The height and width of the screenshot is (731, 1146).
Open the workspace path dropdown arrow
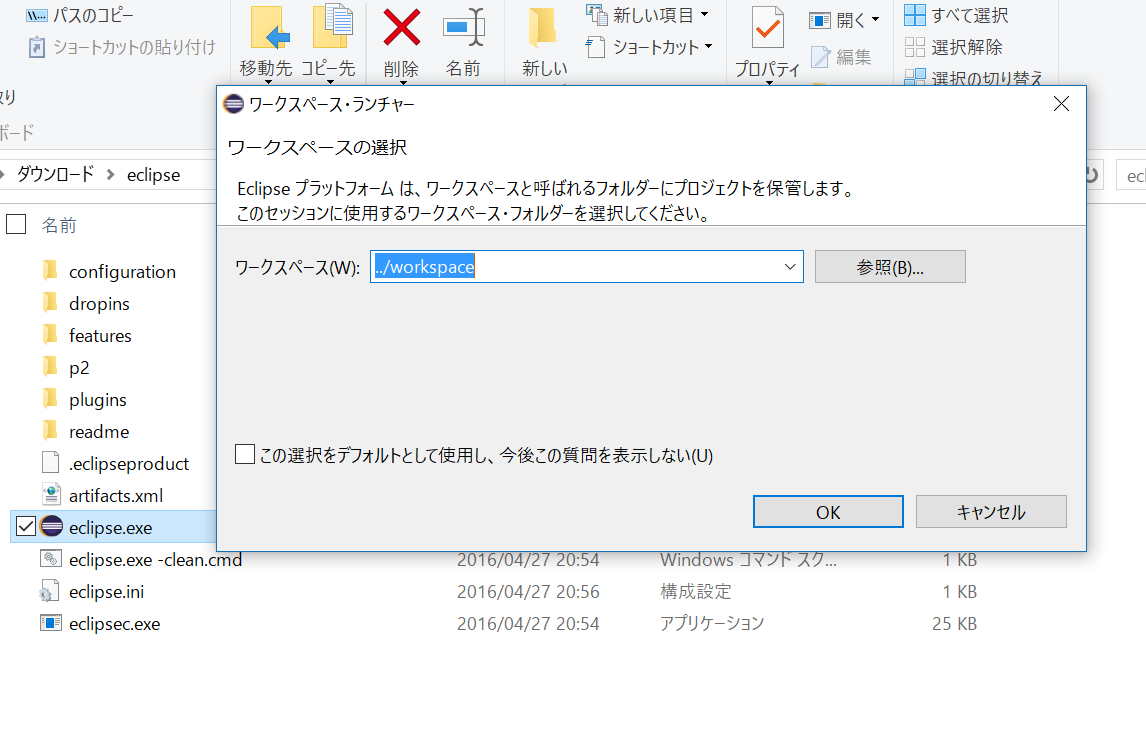pyautogui.click(x=791, y=266)
